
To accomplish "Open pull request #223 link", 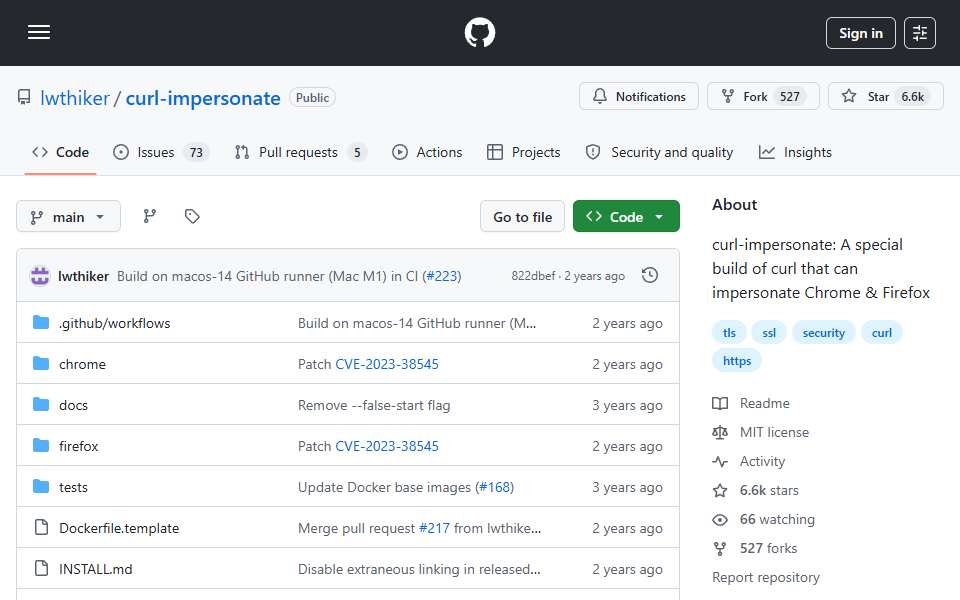I will (x=442, y=276).
